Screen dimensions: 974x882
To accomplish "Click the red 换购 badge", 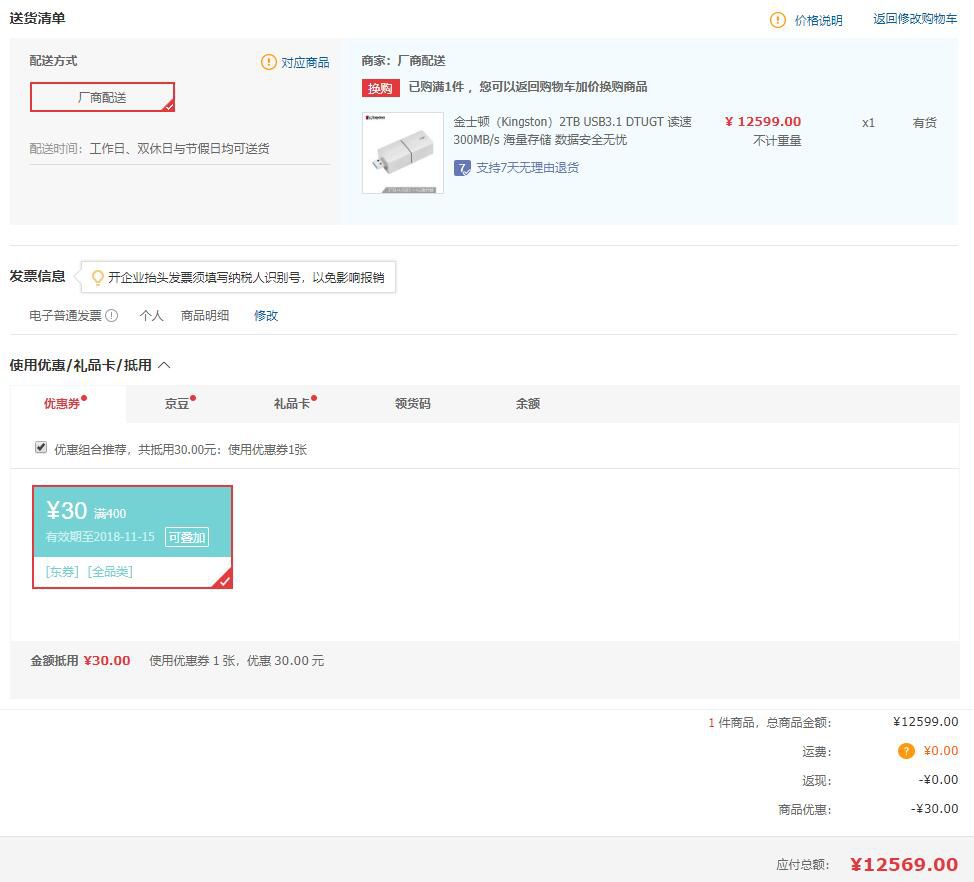I will coord(380,88).
